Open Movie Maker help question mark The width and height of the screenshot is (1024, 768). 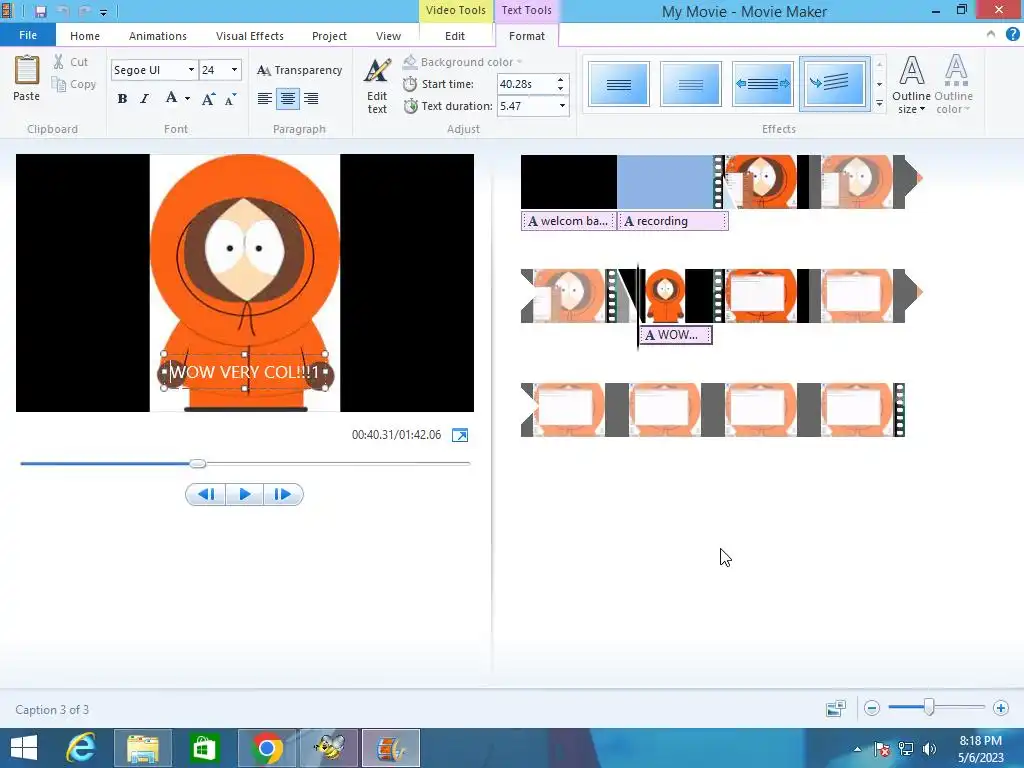point(1012,34)
